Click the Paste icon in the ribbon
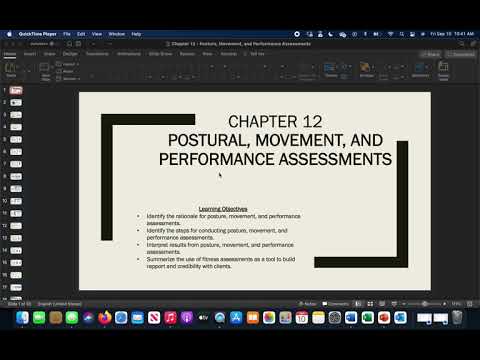480x360 pixels. [11, 68]
